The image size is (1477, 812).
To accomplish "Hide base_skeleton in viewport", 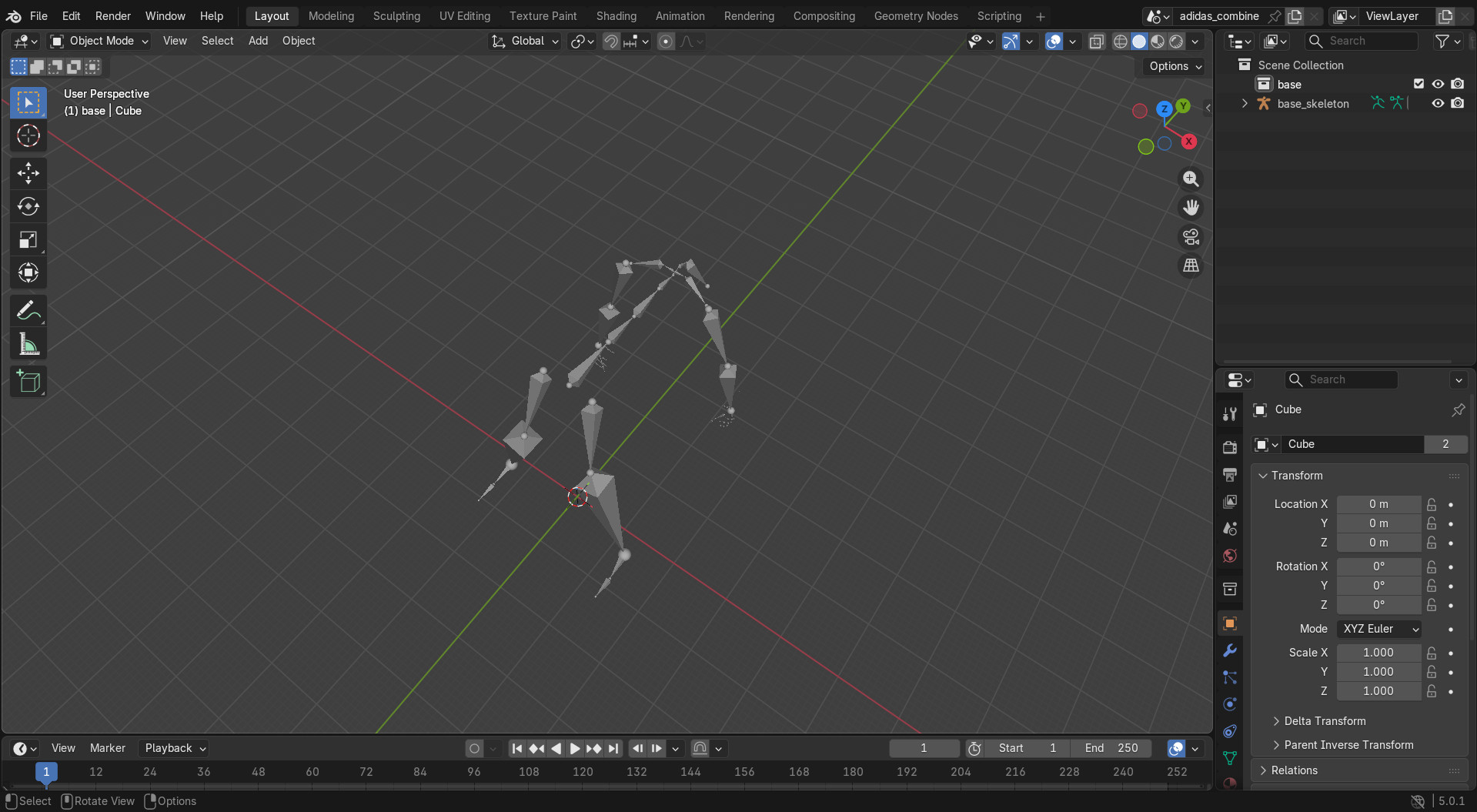I will 1438,103.
